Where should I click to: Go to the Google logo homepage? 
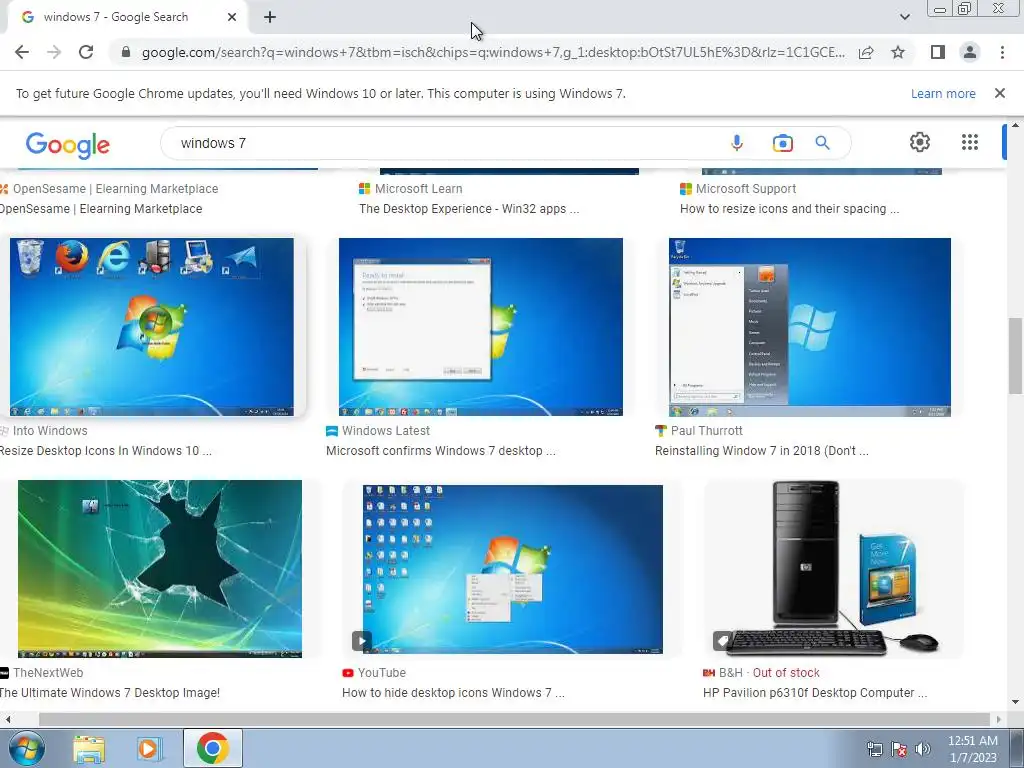[67, 144]
